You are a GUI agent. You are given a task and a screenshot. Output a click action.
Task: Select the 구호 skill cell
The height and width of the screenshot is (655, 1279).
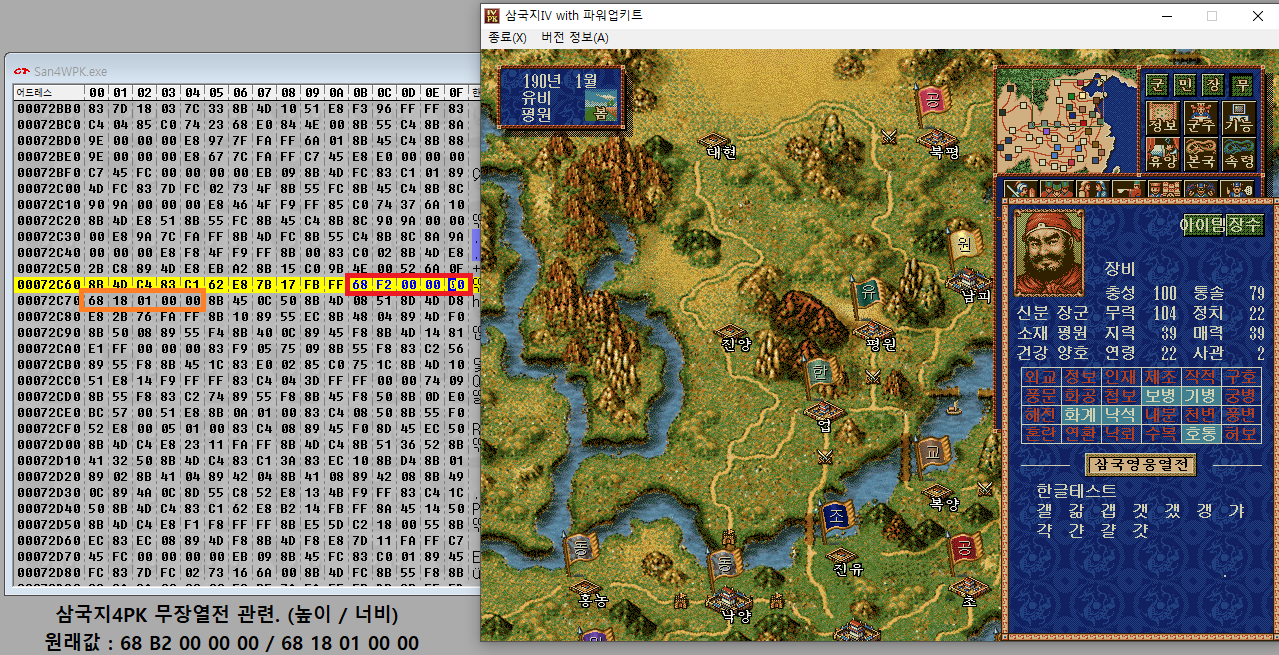[1241, 377]
